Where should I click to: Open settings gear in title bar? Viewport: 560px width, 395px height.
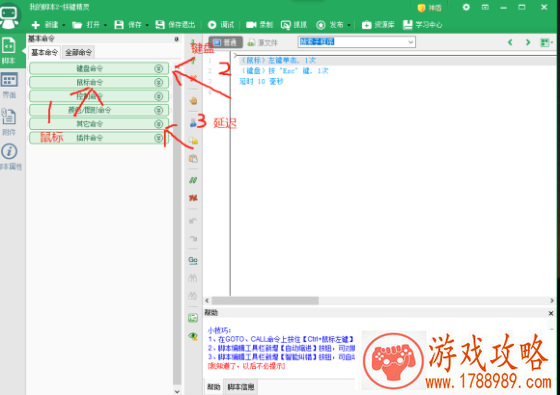click(466, 7)
